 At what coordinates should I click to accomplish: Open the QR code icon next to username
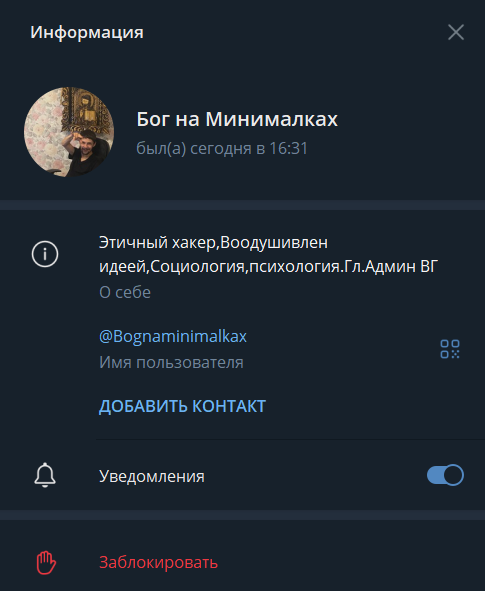[450, 349]
